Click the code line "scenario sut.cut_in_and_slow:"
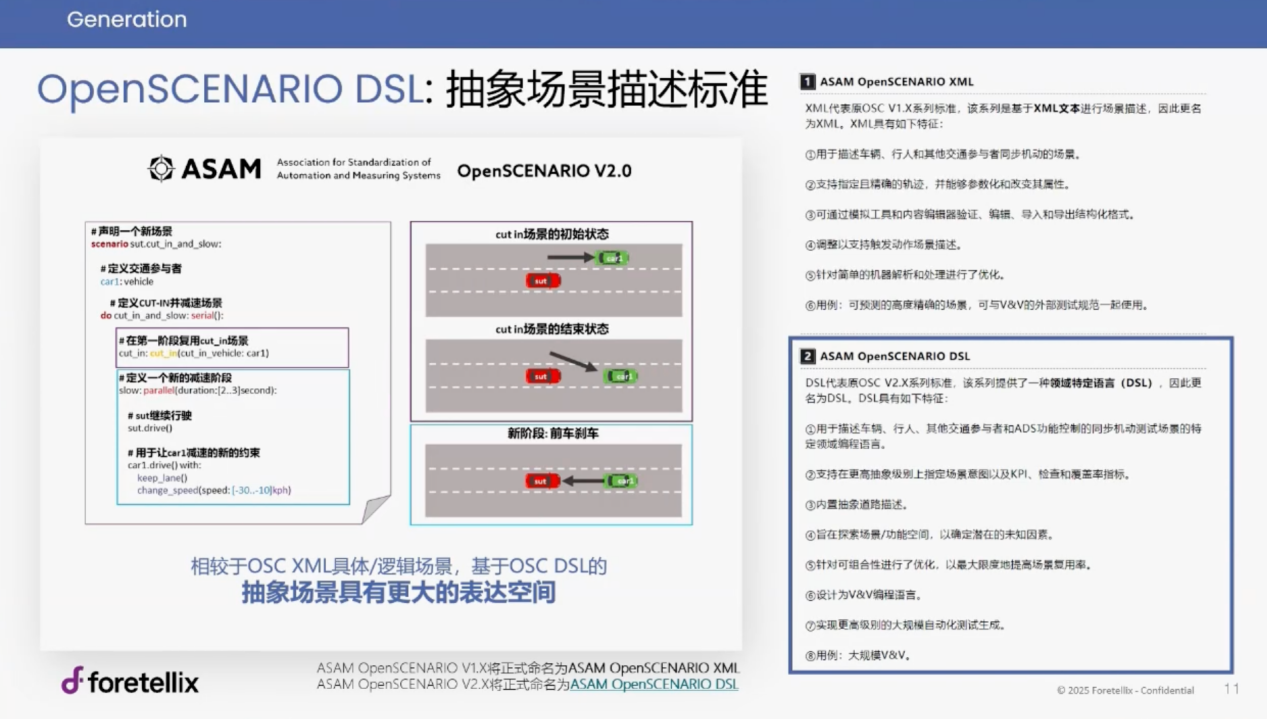 [x=155, y=244]
